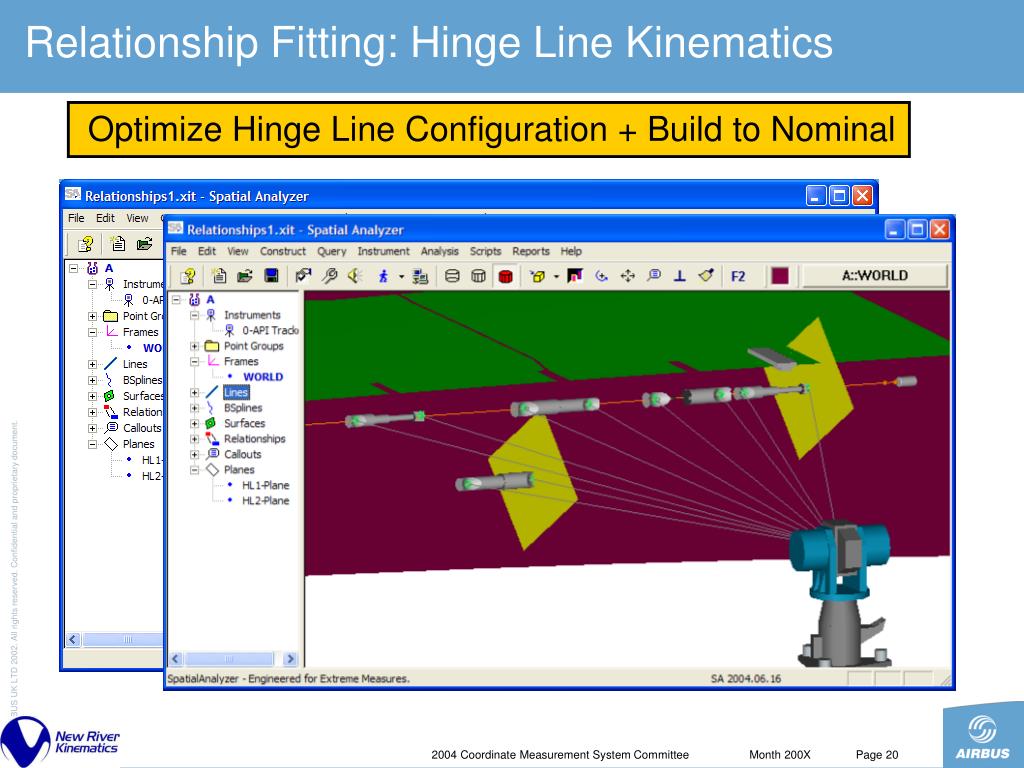
Task: Open the maroon background color swatch
Action: click(780, 276)
